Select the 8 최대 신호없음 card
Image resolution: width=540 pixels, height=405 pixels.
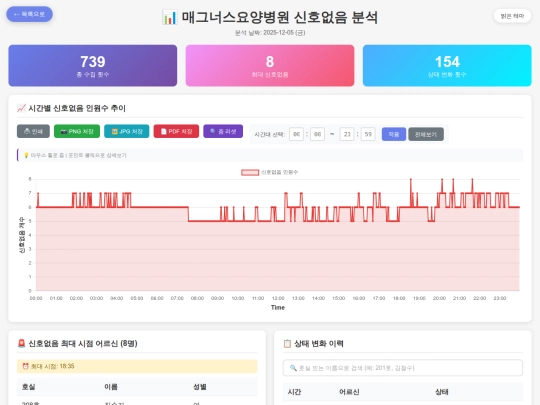[270, 65]
